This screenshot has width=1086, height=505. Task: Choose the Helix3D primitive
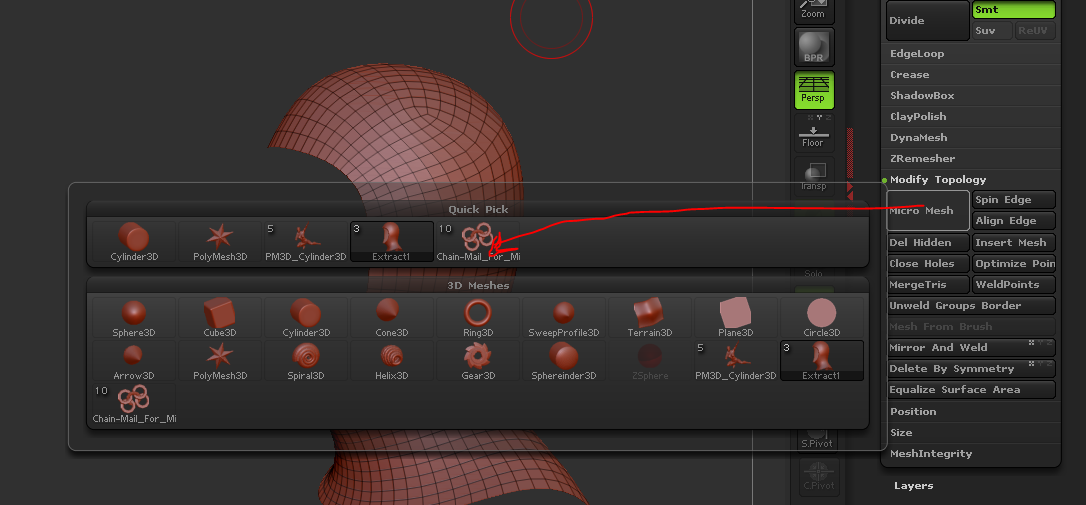click(392, 361)
